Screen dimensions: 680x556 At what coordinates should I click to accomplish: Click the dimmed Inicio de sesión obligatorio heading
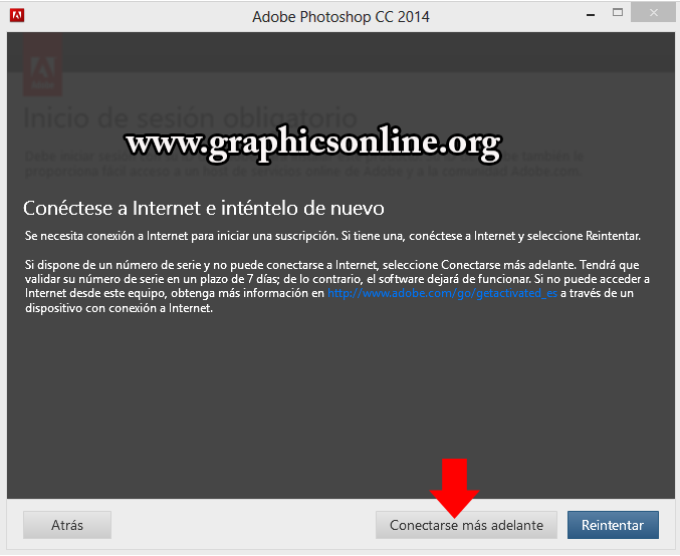tap(190, 118)
